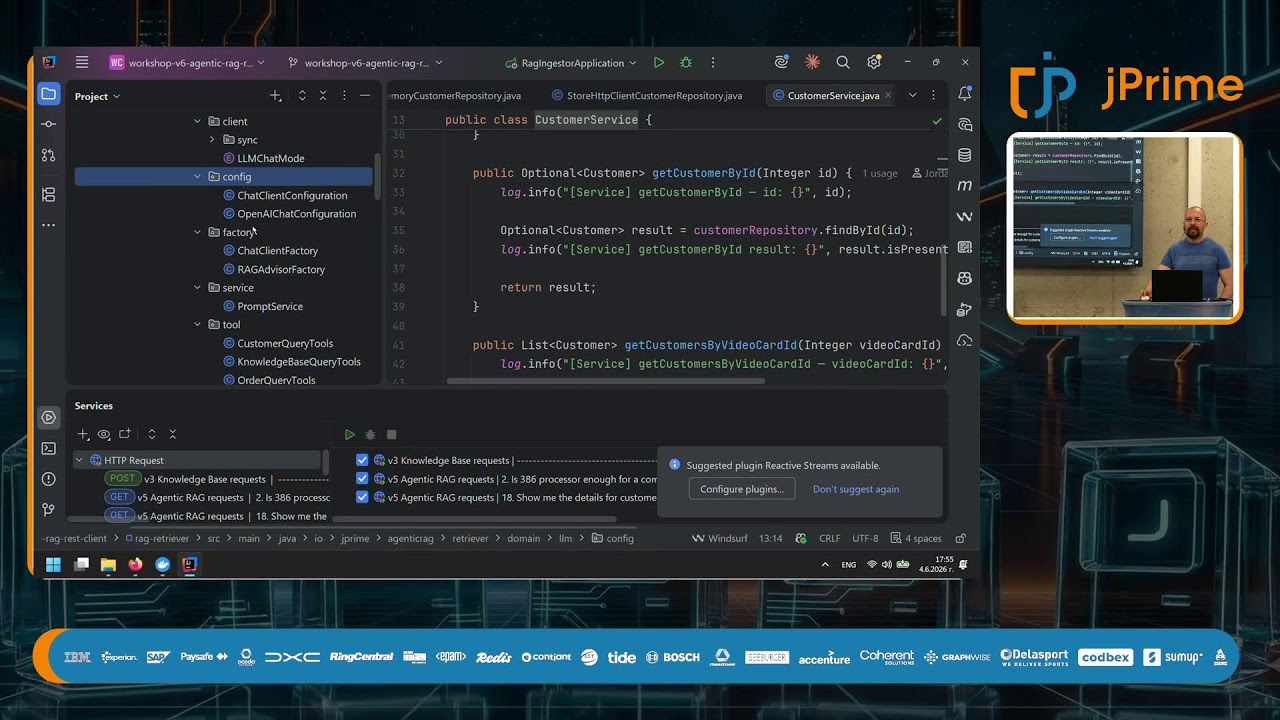The width and height of the screenshot is (1280, 720).
Task: Collapse the client folder
Action: (x=197, y=121)
